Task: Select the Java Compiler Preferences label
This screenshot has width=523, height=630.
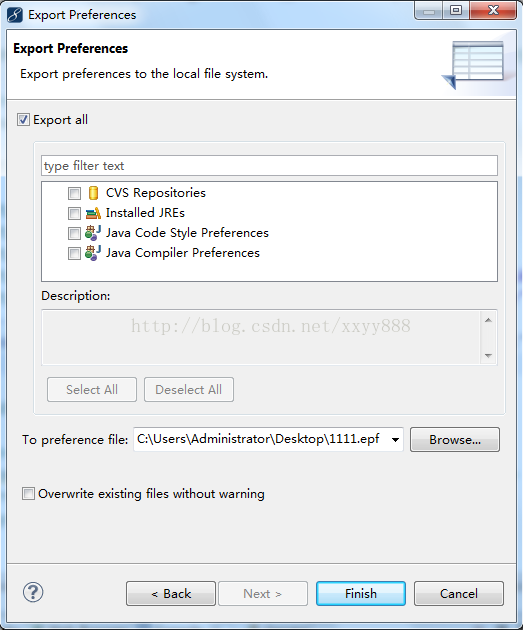Action: click(x=183, y=253)
